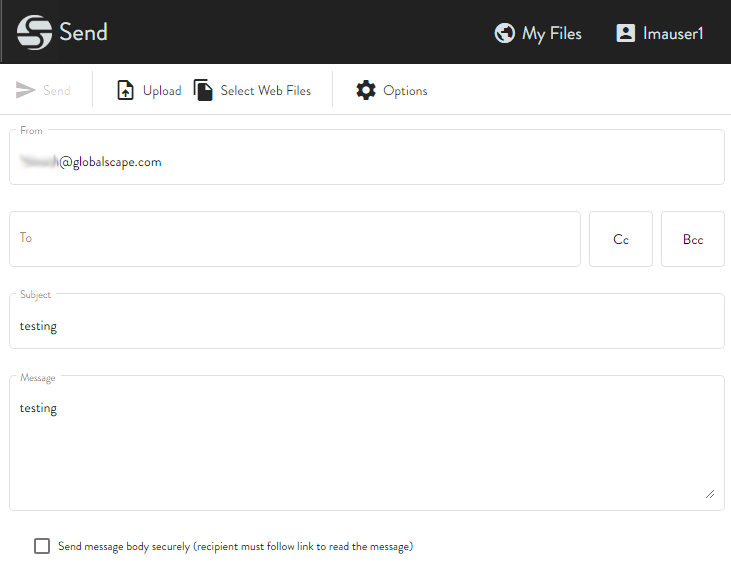The width and height of the screenshot is (731, 565).
Task: Show the Cc recipient field
Action: click(x=621, y=239)
